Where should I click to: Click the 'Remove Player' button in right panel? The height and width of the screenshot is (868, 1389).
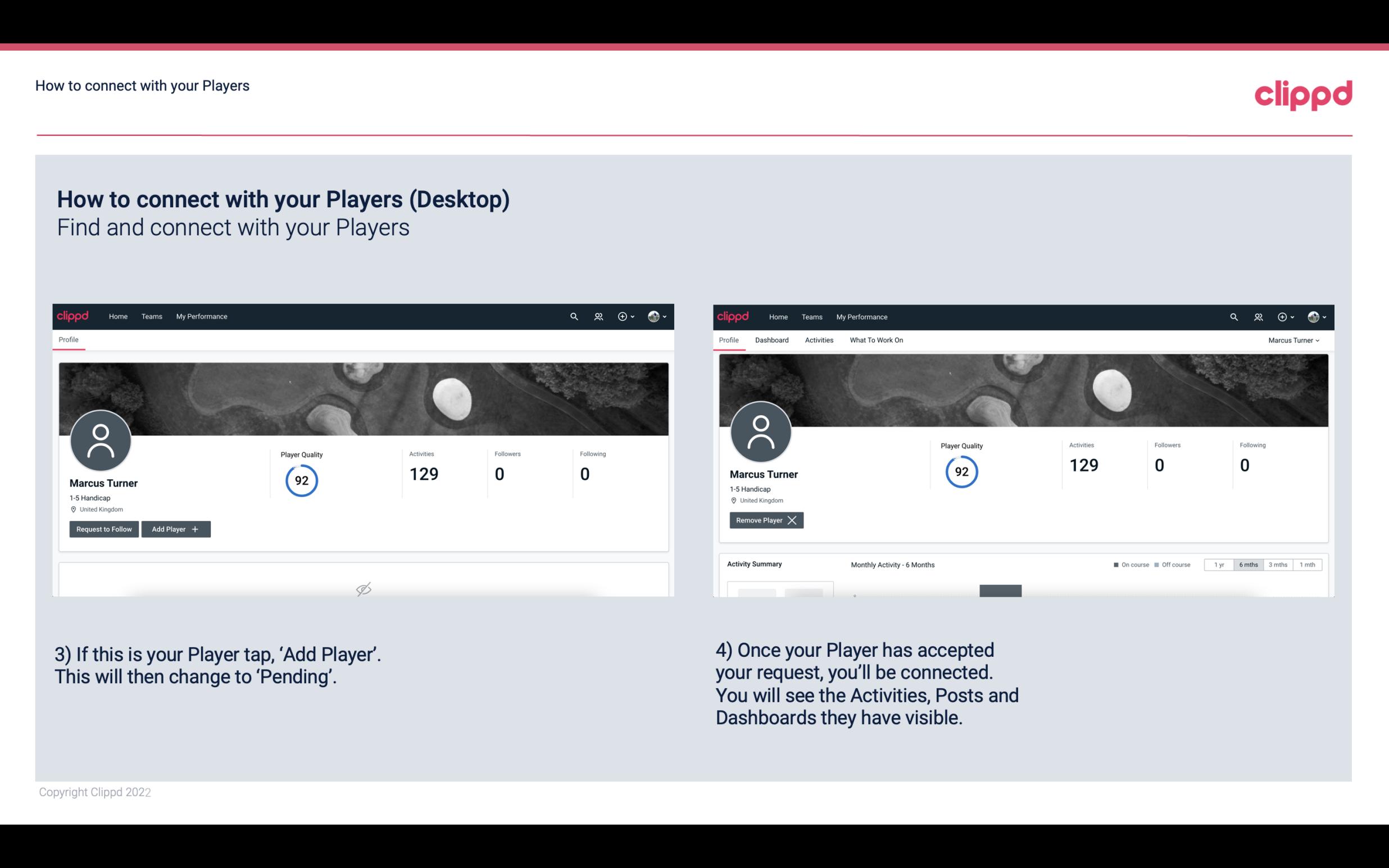point(766,519)
